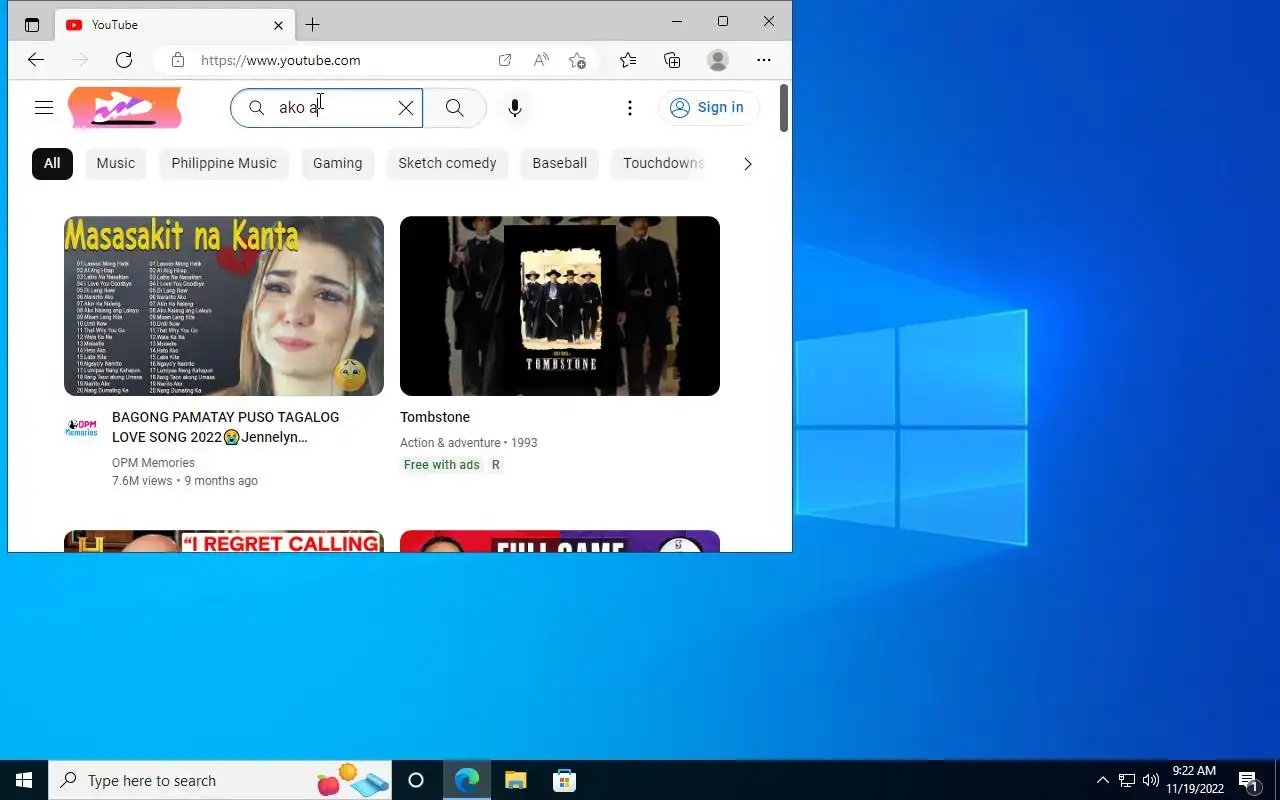Open the Edge tab actions menu icon
The width and height of the screenshot is (1280, 800).
pos(32,25)
